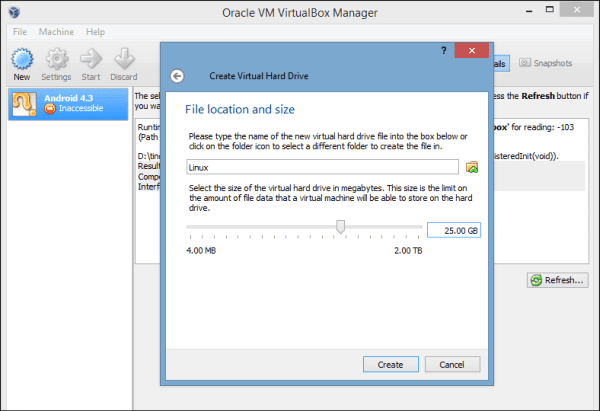Click the New virtual machine icon
This screenshot has height=411, width=600.
tap(22, 59)
